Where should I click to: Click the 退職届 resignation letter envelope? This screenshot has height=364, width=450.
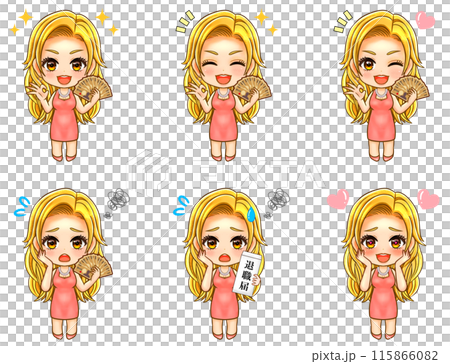[x=248, y=273]
